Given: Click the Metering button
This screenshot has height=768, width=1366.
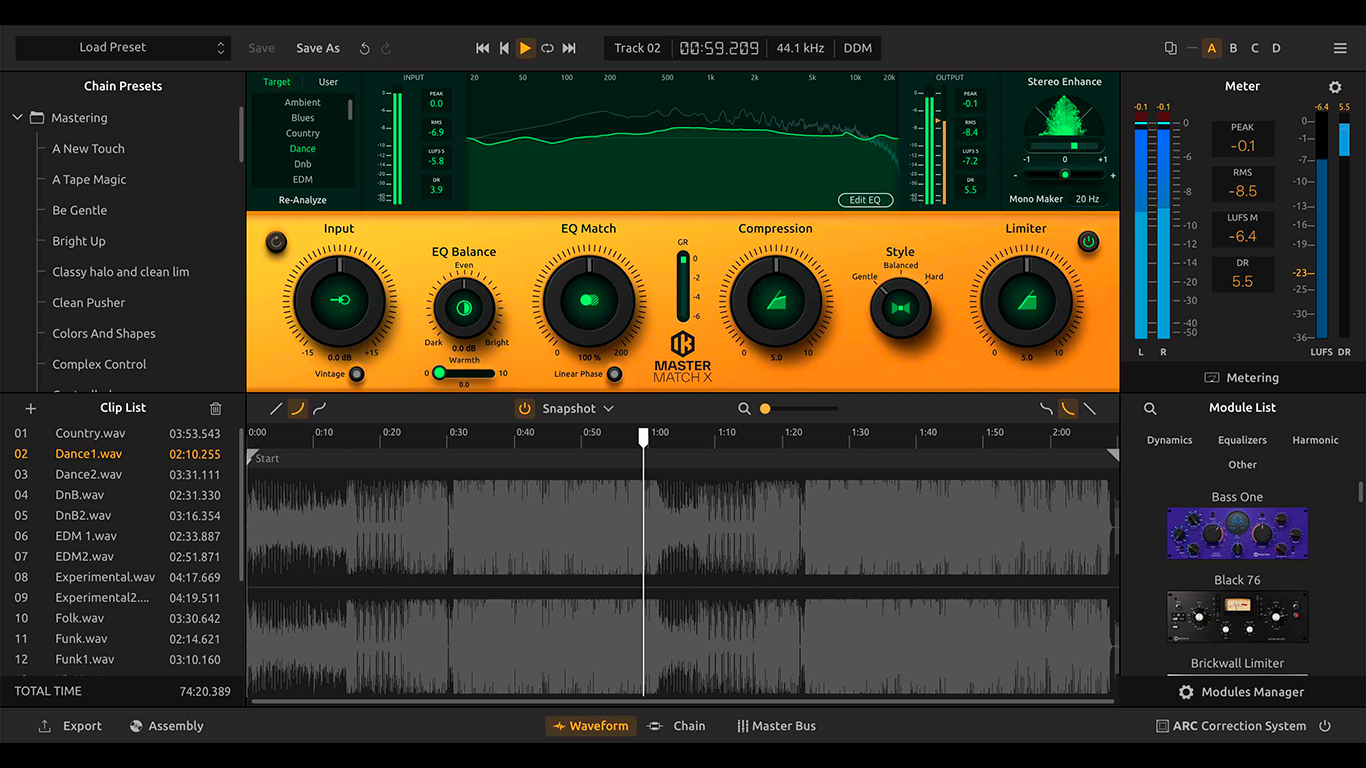Looking at the screenshot, I should [x=1241, y=378].
